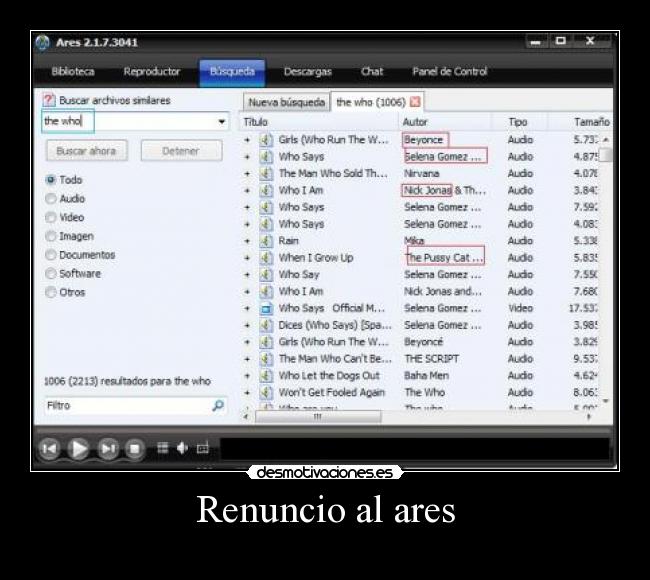Click the Buscar ahora button
The height and width of the screenshot is (580, 650).
86,151
